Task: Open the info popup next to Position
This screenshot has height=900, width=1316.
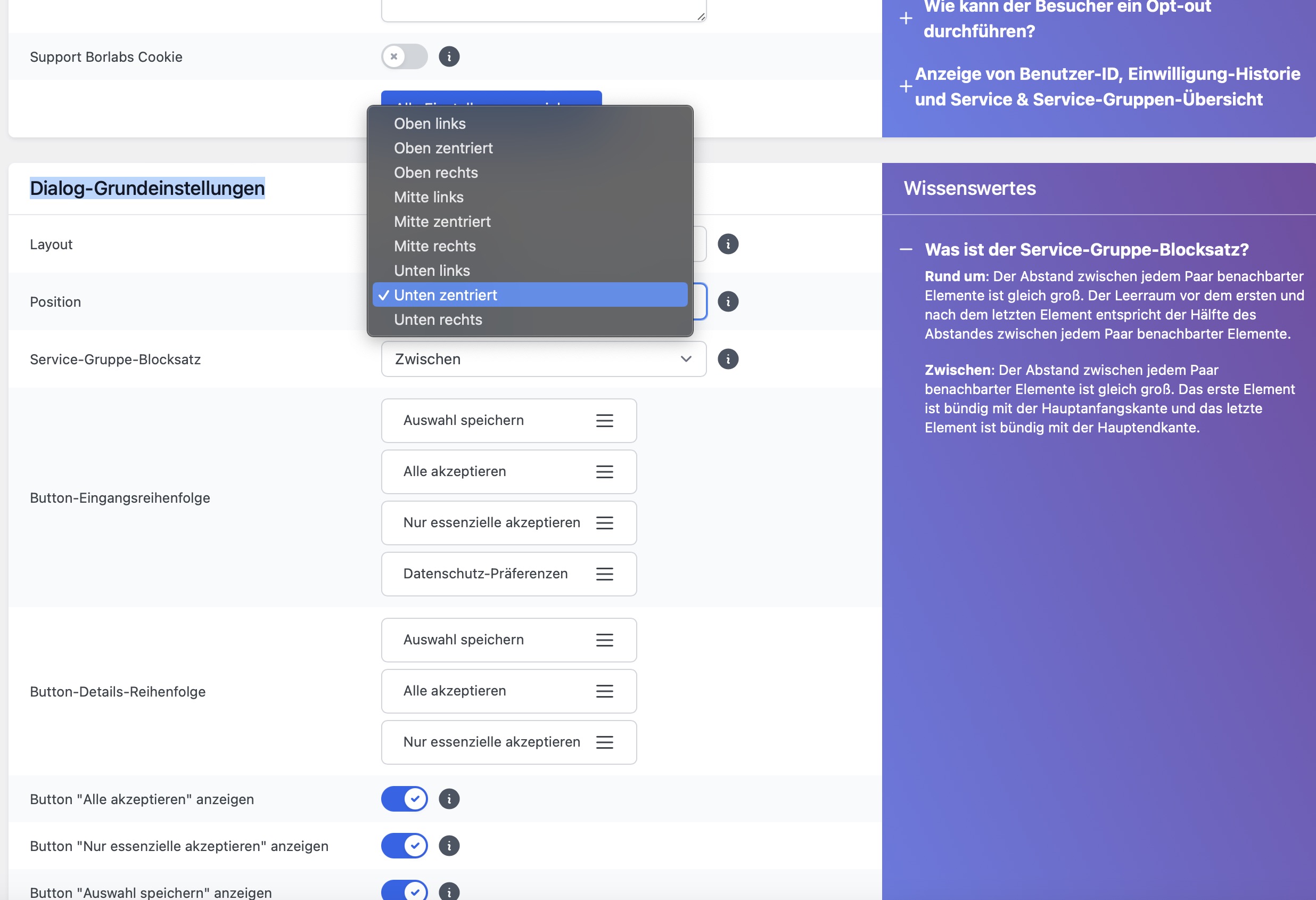Action: tap(728, 301)
